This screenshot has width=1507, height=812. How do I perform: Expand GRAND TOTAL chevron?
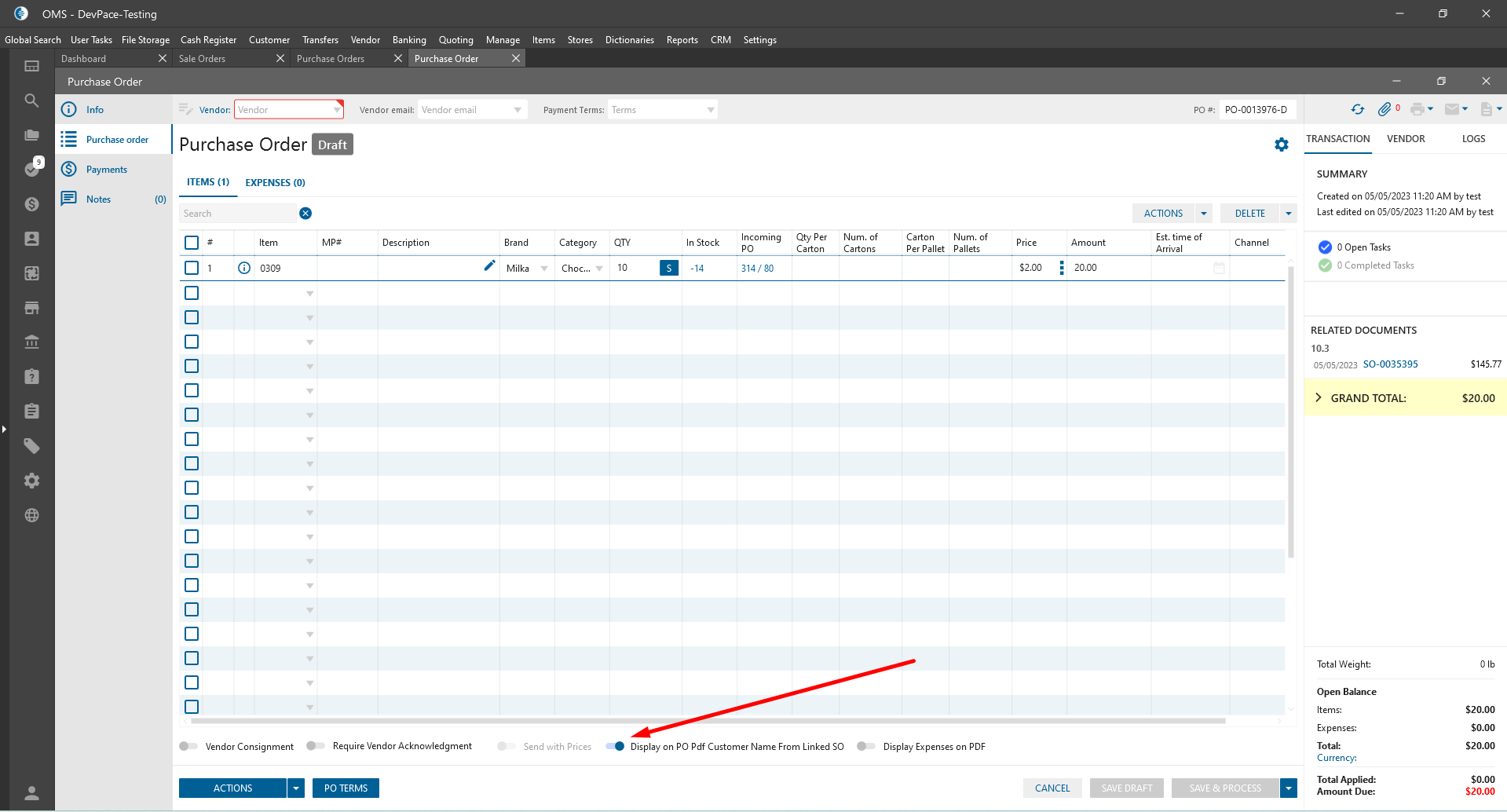pyautogui.click(x=1319, y=397)
